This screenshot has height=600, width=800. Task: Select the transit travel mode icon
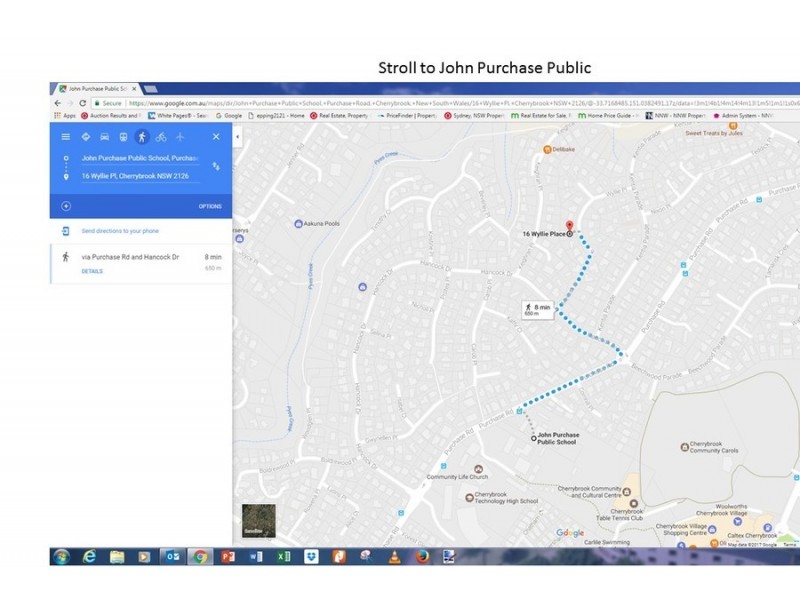[123, 136]
